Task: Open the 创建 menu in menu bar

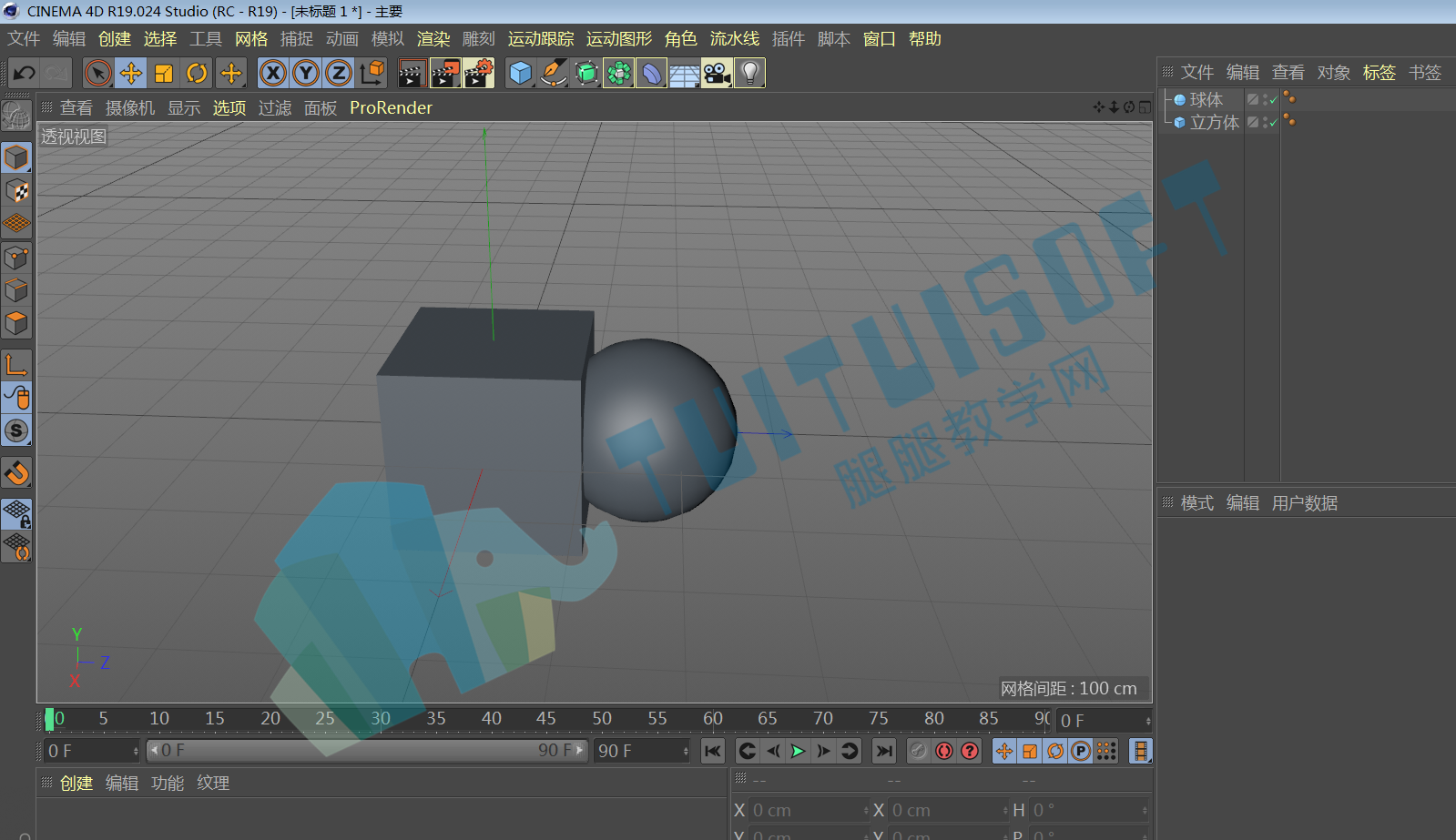Action: pyautogui.click(x=115, y=39)
